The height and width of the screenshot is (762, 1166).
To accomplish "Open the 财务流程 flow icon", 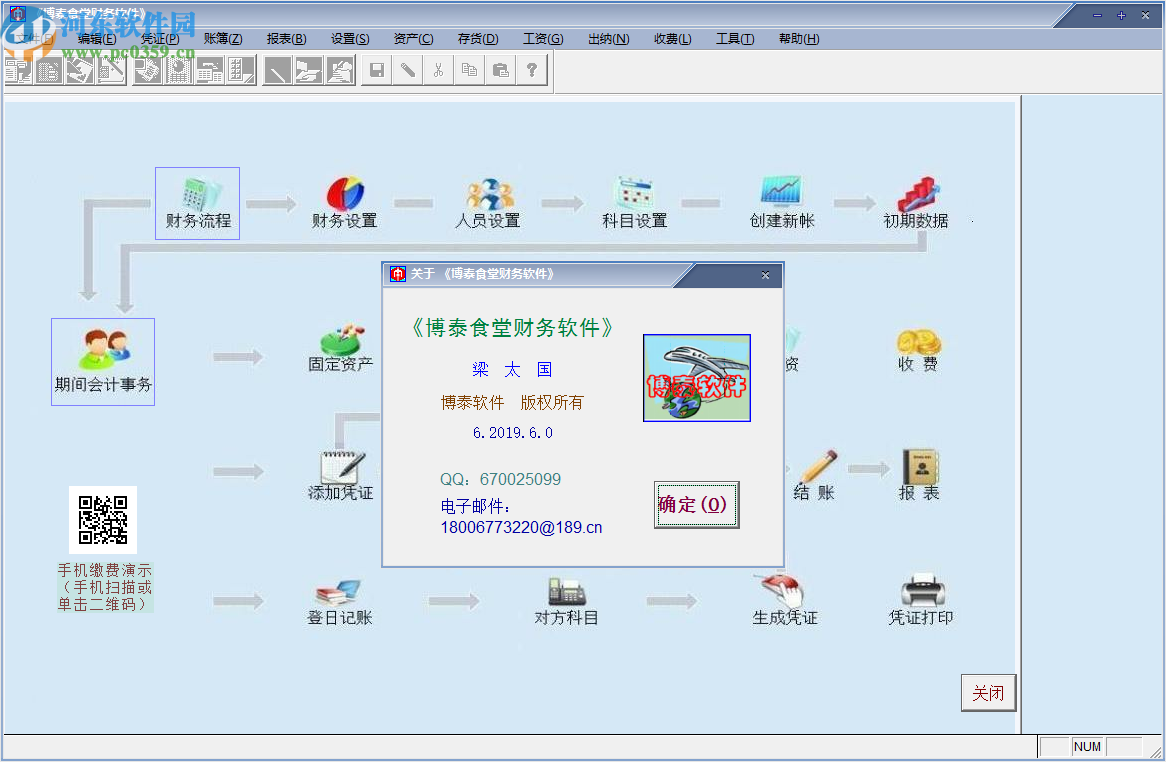I will (x=197, y=203).
